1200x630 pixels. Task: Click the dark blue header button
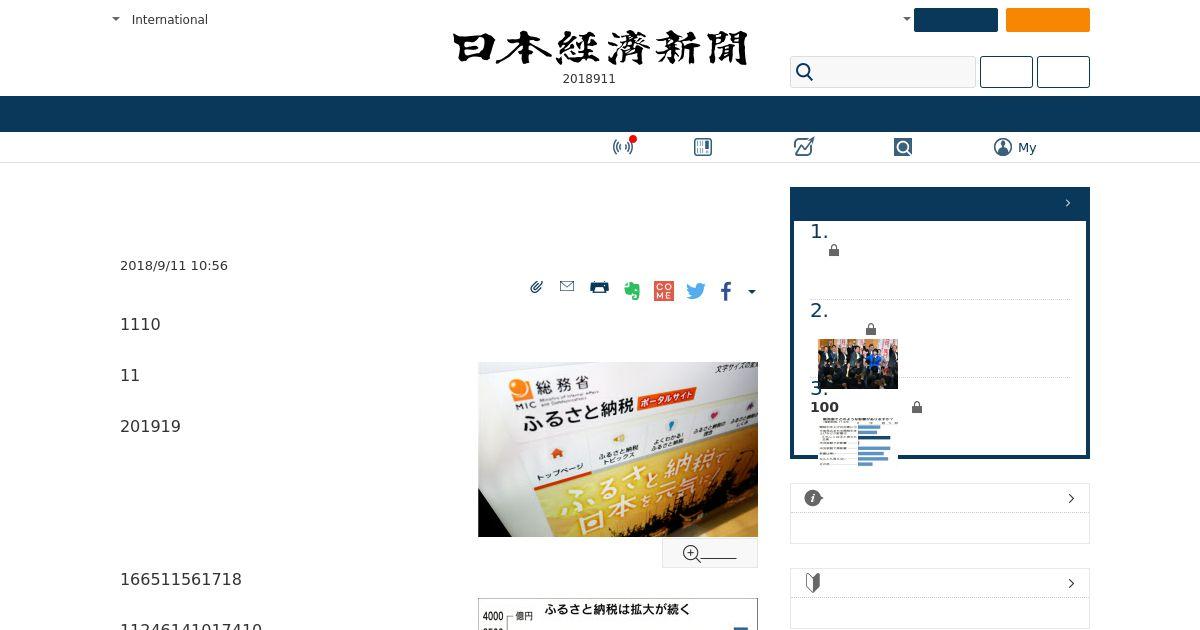(956, 20)
